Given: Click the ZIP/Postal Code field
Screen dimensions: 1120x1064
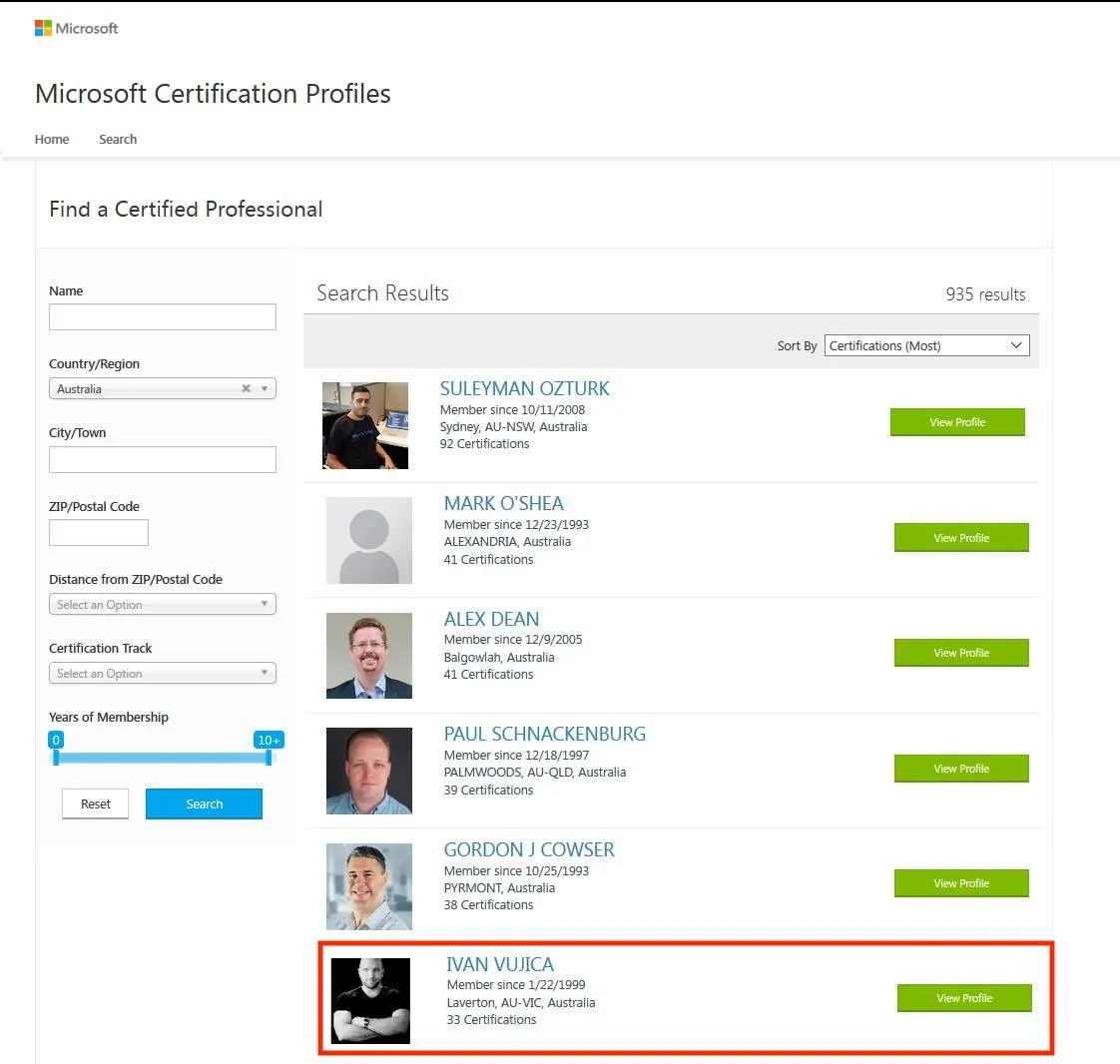Looking at the screenshot, I should (99, 533).
